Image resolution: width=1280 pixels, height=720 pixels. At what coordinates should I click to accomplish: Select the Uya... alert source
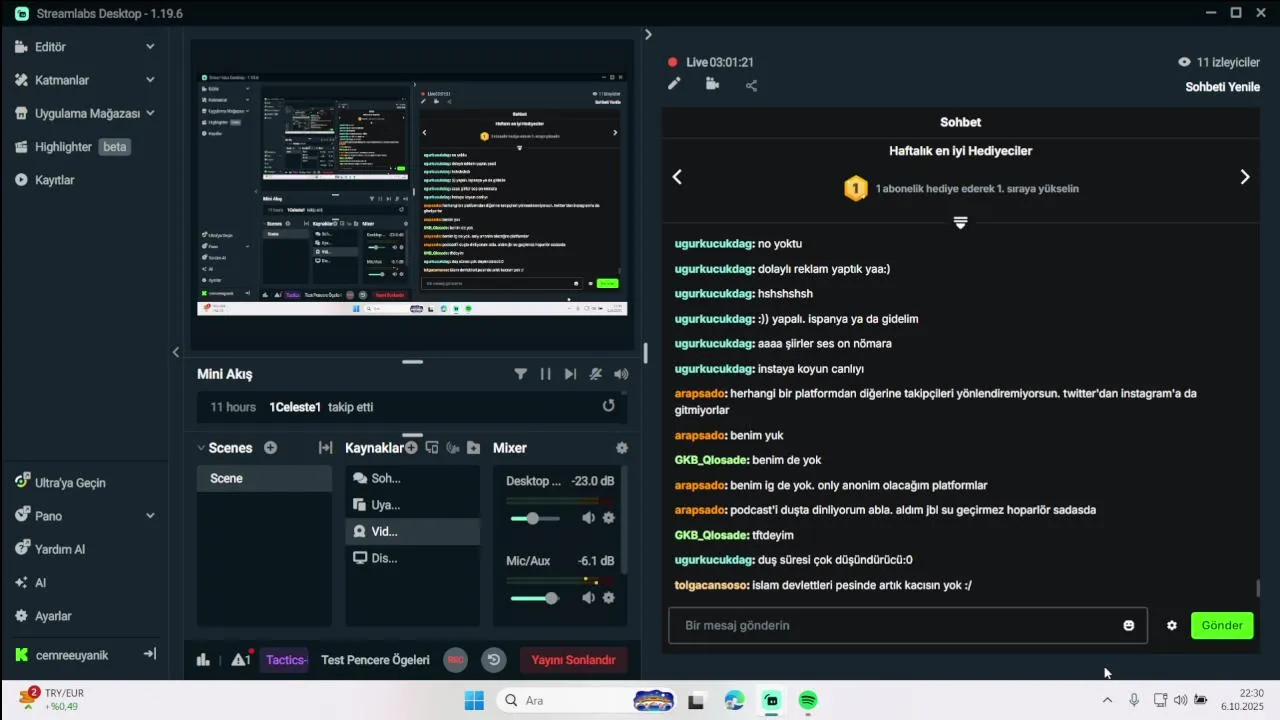click(x=412, y=505)
